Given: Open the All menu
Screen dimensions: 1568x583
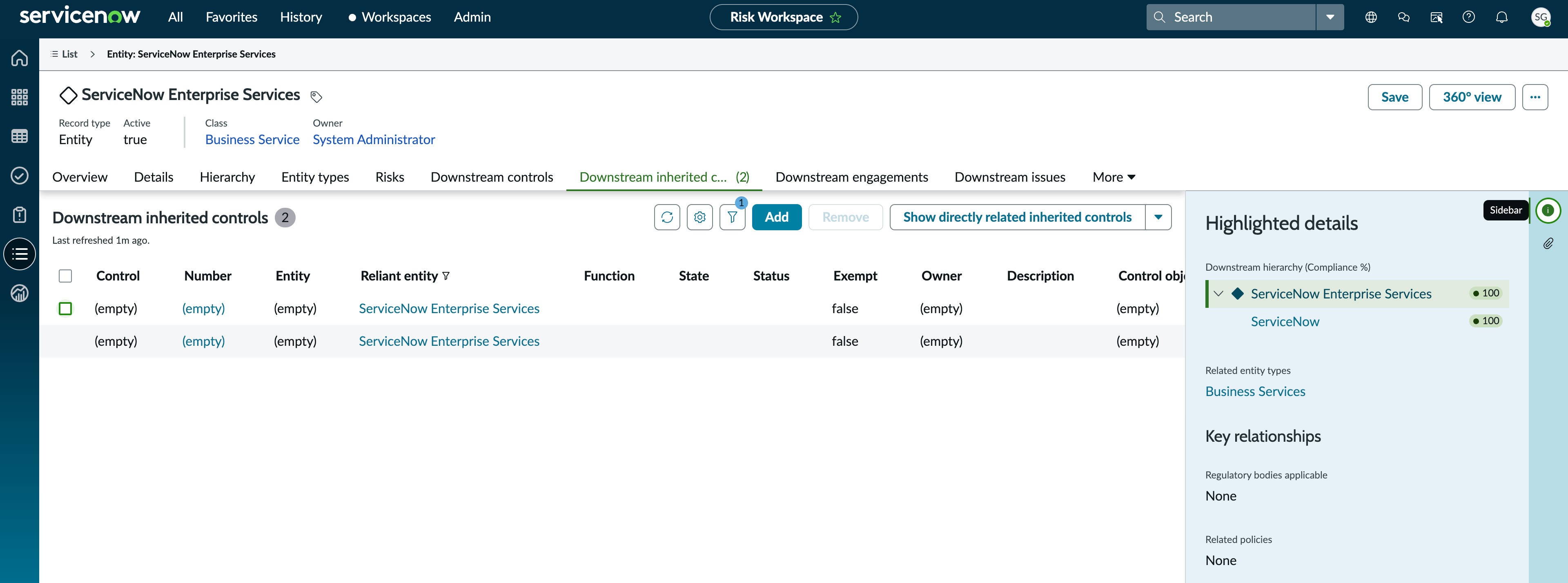Looking at the screenshot, I should point(175,17).
